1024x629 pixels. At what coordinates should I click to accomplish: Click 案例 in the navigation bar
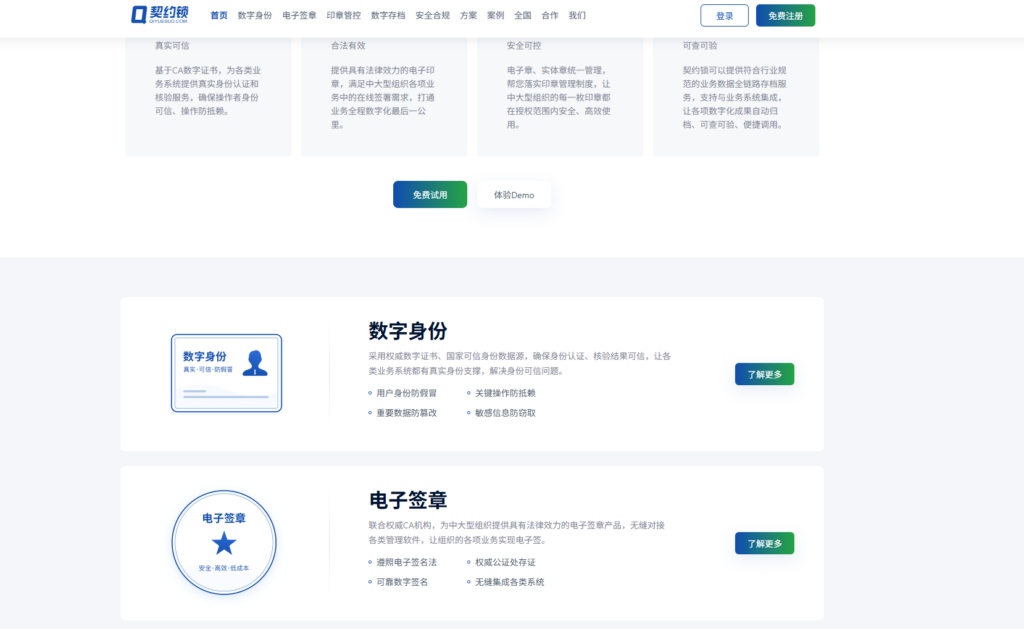point(495,16)
